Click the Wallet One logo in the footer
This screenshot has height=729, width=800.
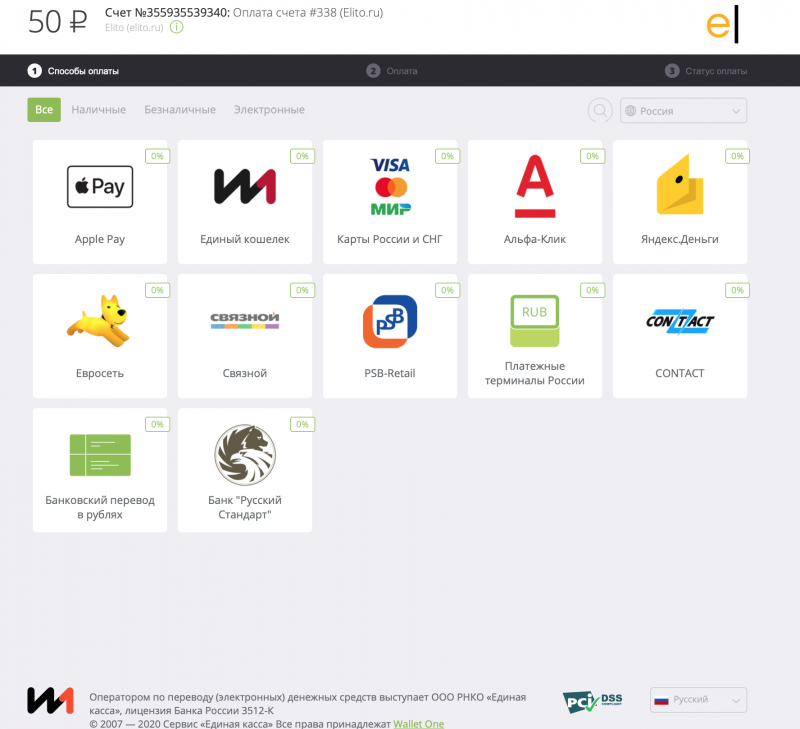point(51,700)
